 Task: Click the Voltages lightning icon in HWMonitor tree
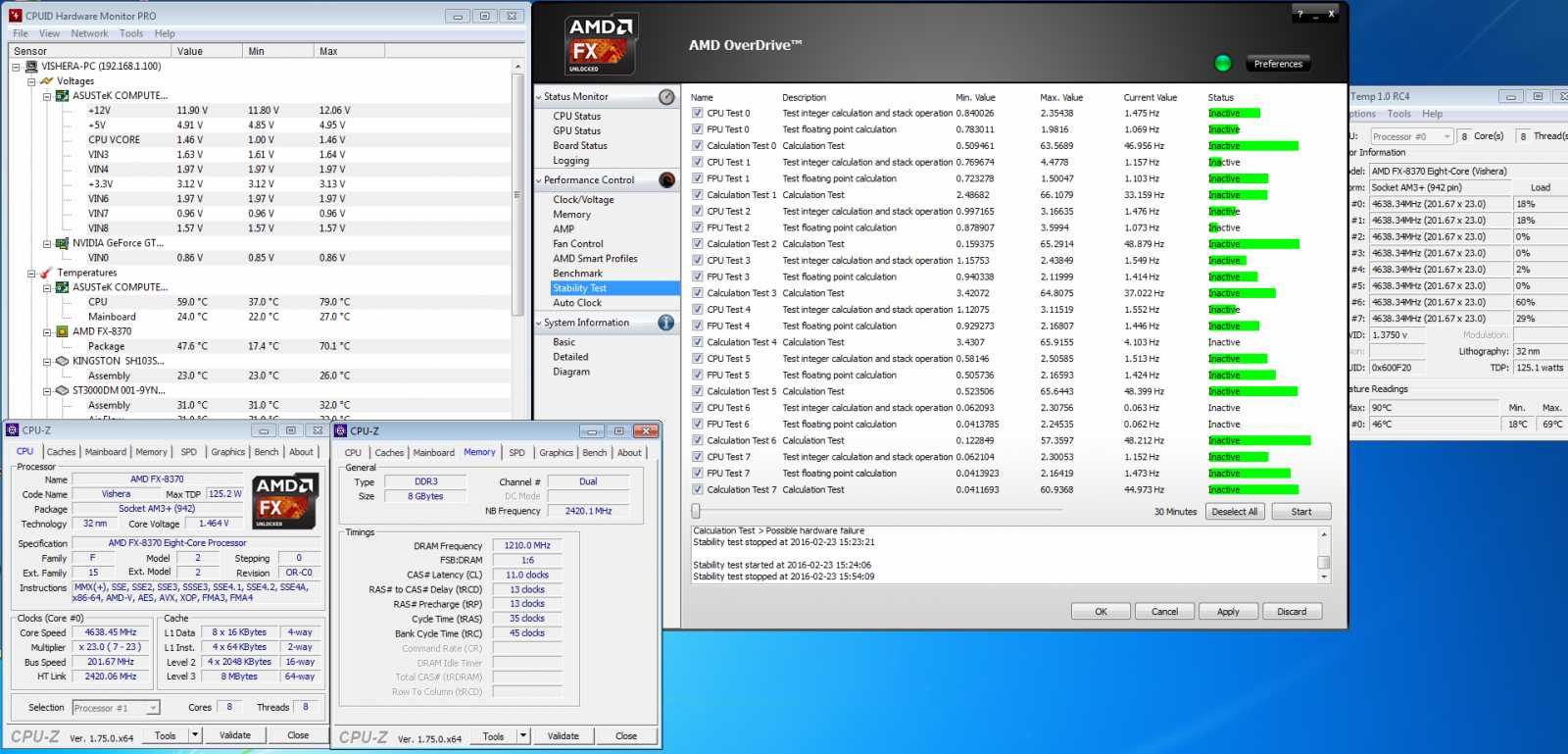point(46,81)
